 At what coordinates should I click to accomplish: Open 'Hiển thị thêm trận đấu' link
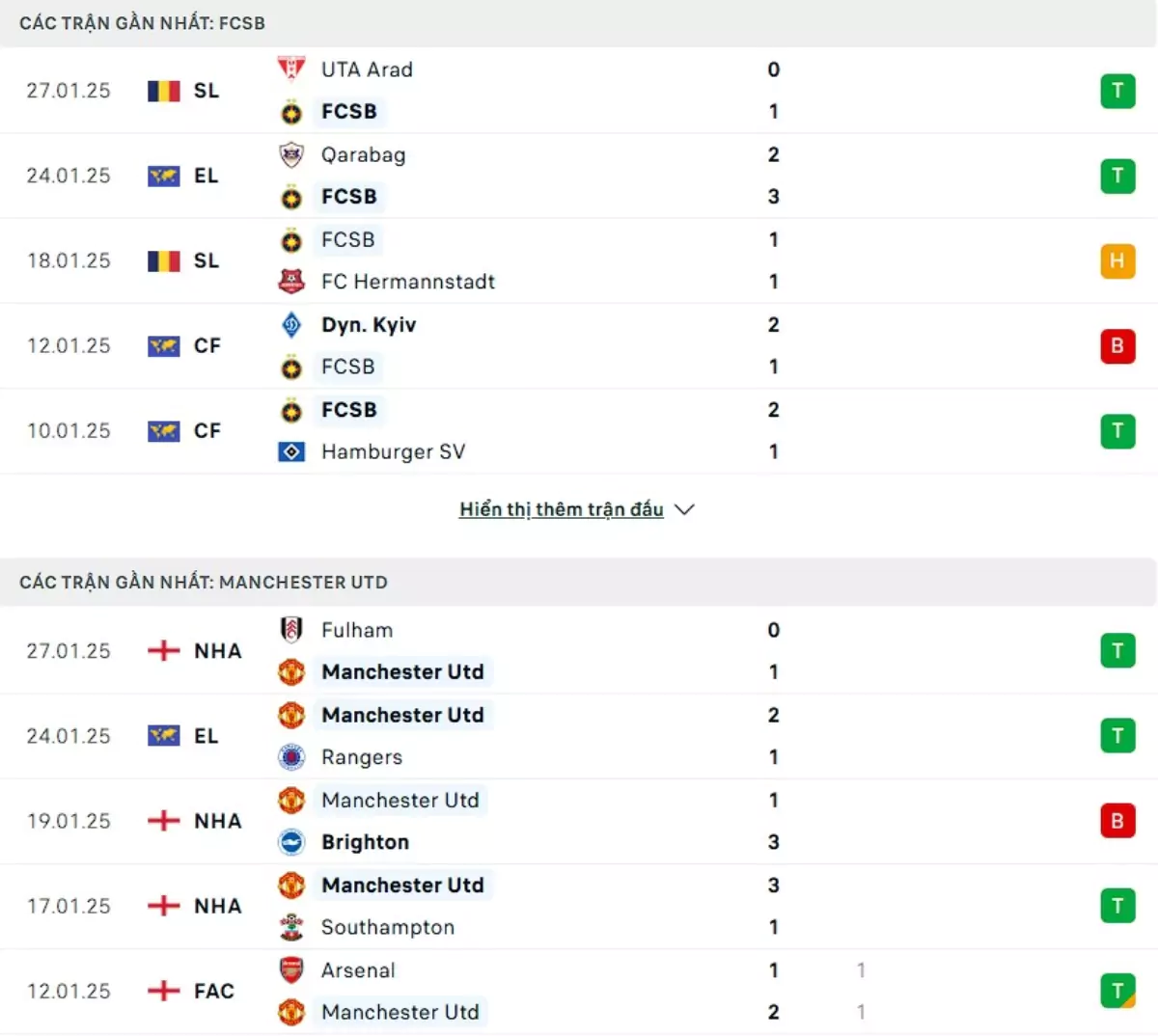tap(562, 509)
